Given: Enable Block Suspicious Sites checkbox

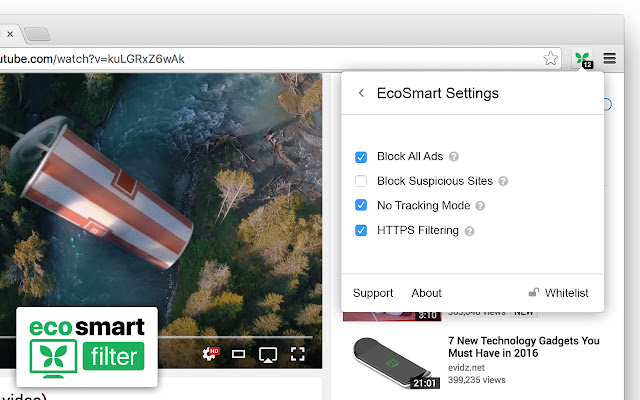Looking at the screenshot, I should pyautogui.click(x=361, y=181).
